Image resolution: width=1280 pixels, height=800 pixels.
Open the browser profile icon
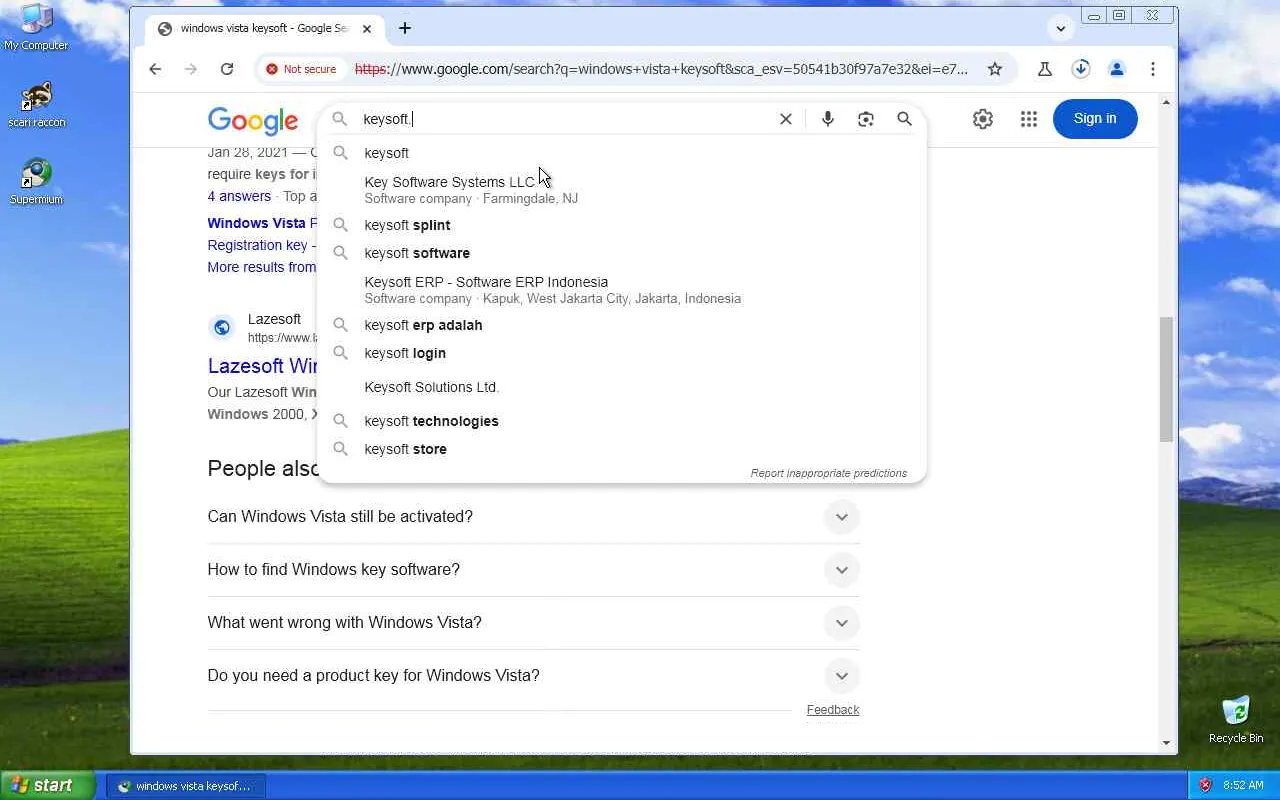click(x=1117, y=69)
